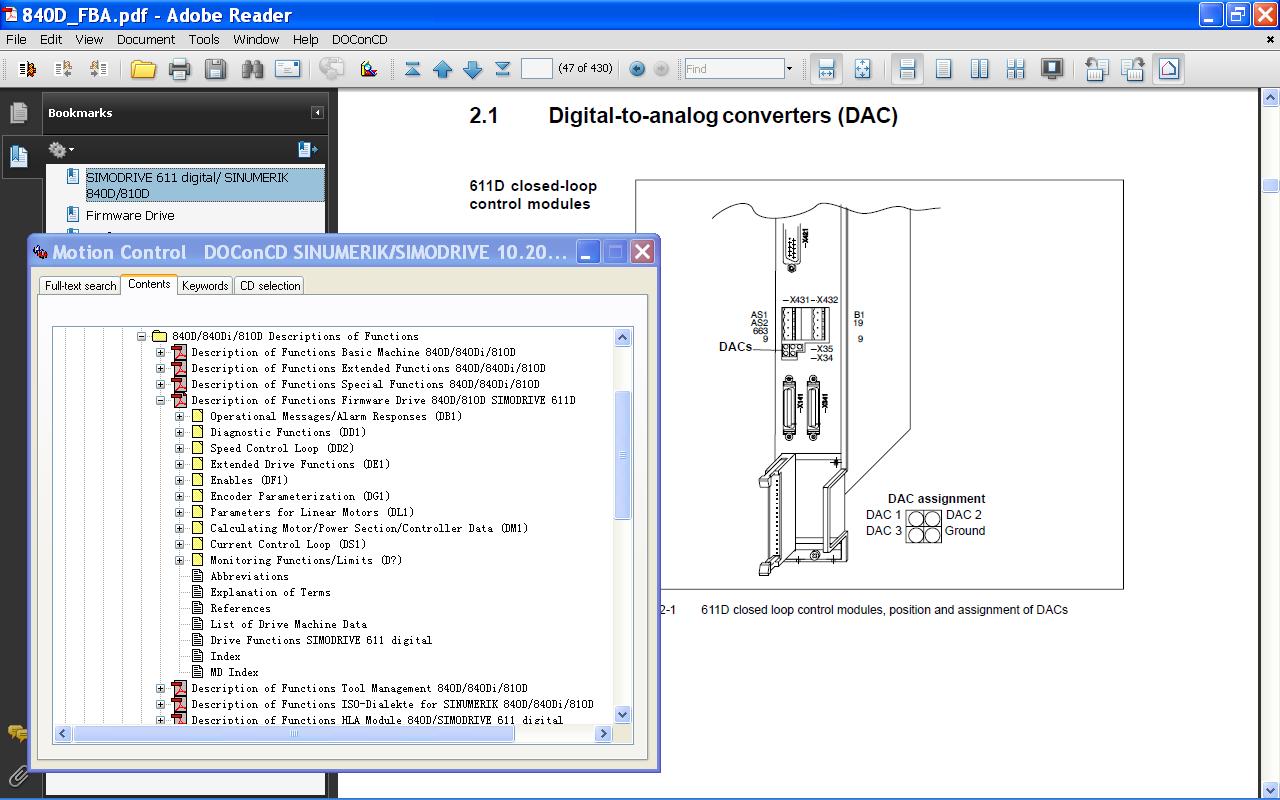1280x800 pixels.
Task: Expand Diagnostic Functions (DD1) tree node
Action: 180,433
